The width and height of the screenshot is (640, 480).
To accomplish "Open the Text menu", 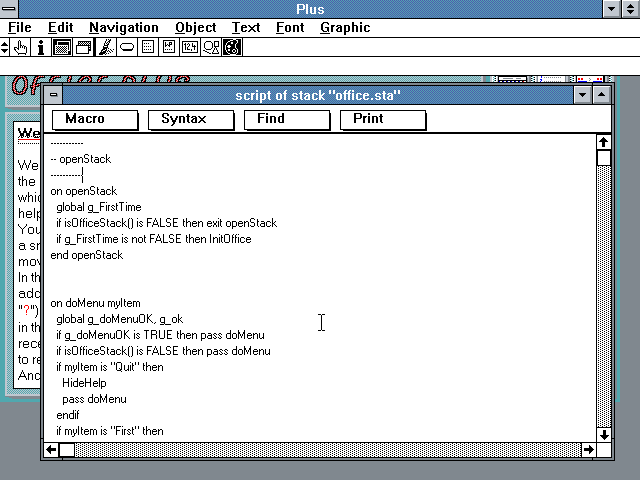I will (x=246, y=27).
